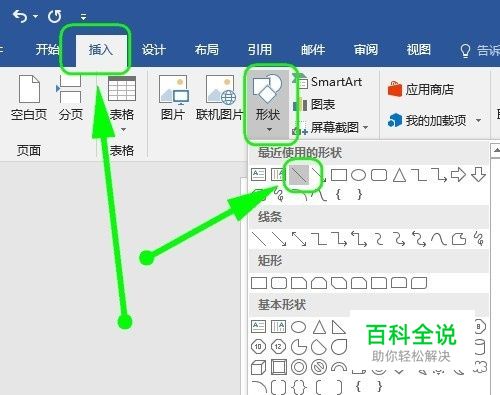Pick Text Box in recently used shapes
500x395 pixels.
258,175
